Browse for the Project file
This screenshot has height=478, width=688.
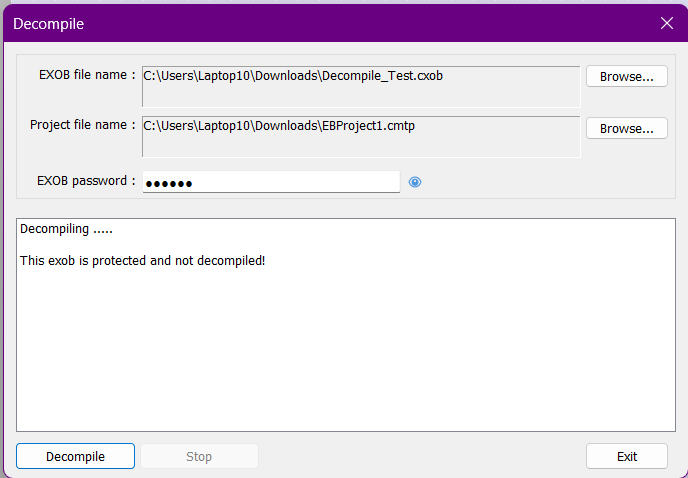click(x=626, y=128)
